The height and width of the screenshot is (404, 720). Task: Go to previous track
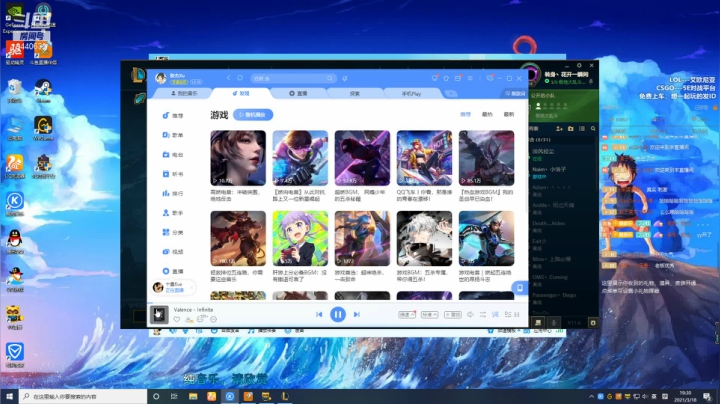(x=319, y=314)
